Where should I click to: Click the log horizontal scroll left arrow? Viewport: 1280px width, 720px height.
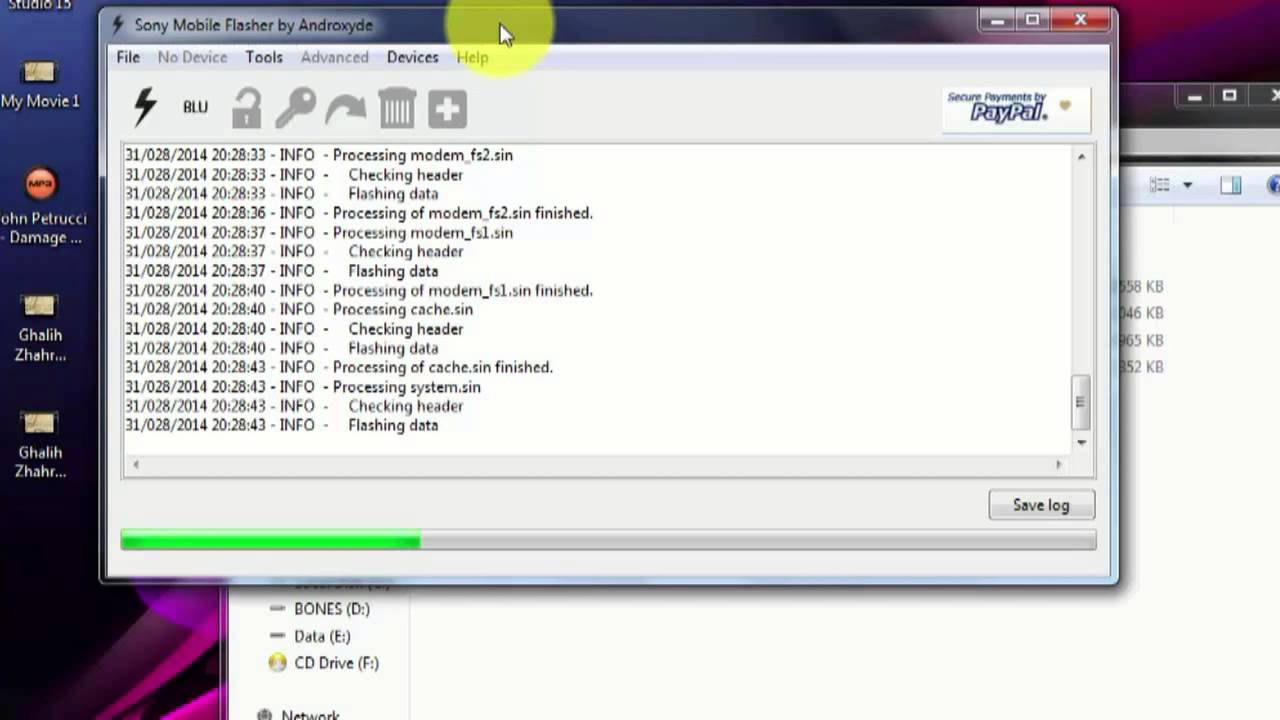click(x=136, y=464)
